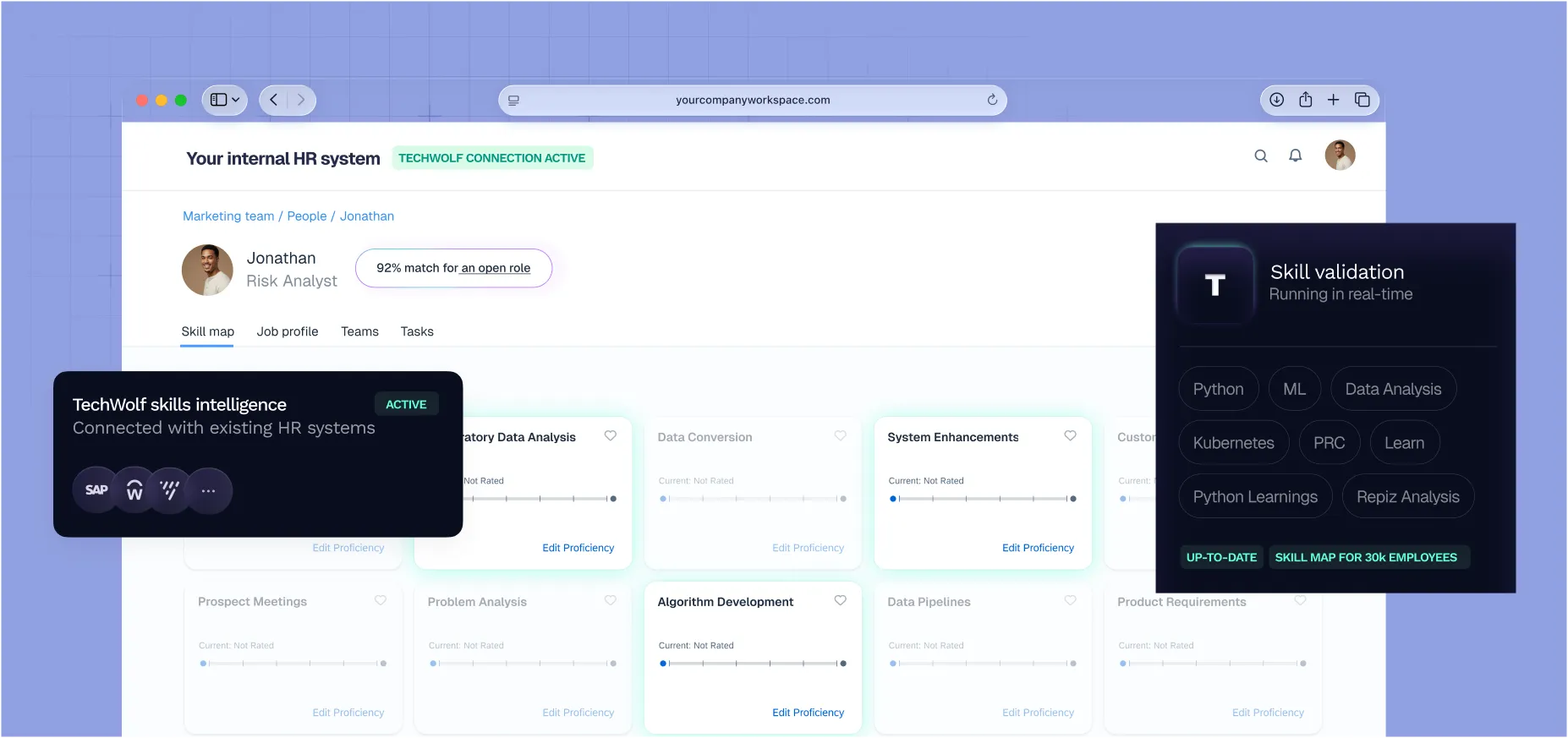The image size is (1568, 738).
Task: Open notifications bell icon
Action: 1296,156
